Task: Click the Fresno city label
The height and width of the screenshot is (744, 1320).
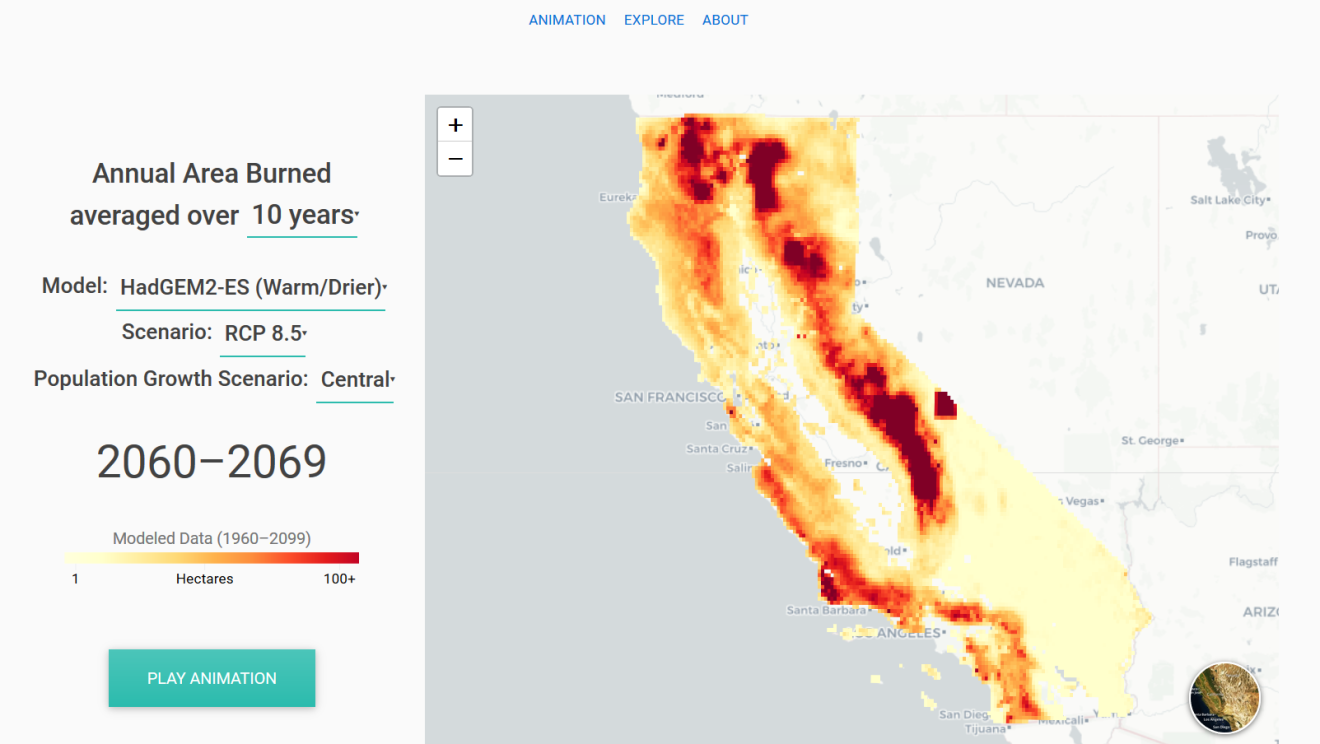Action: pos(841,464)
